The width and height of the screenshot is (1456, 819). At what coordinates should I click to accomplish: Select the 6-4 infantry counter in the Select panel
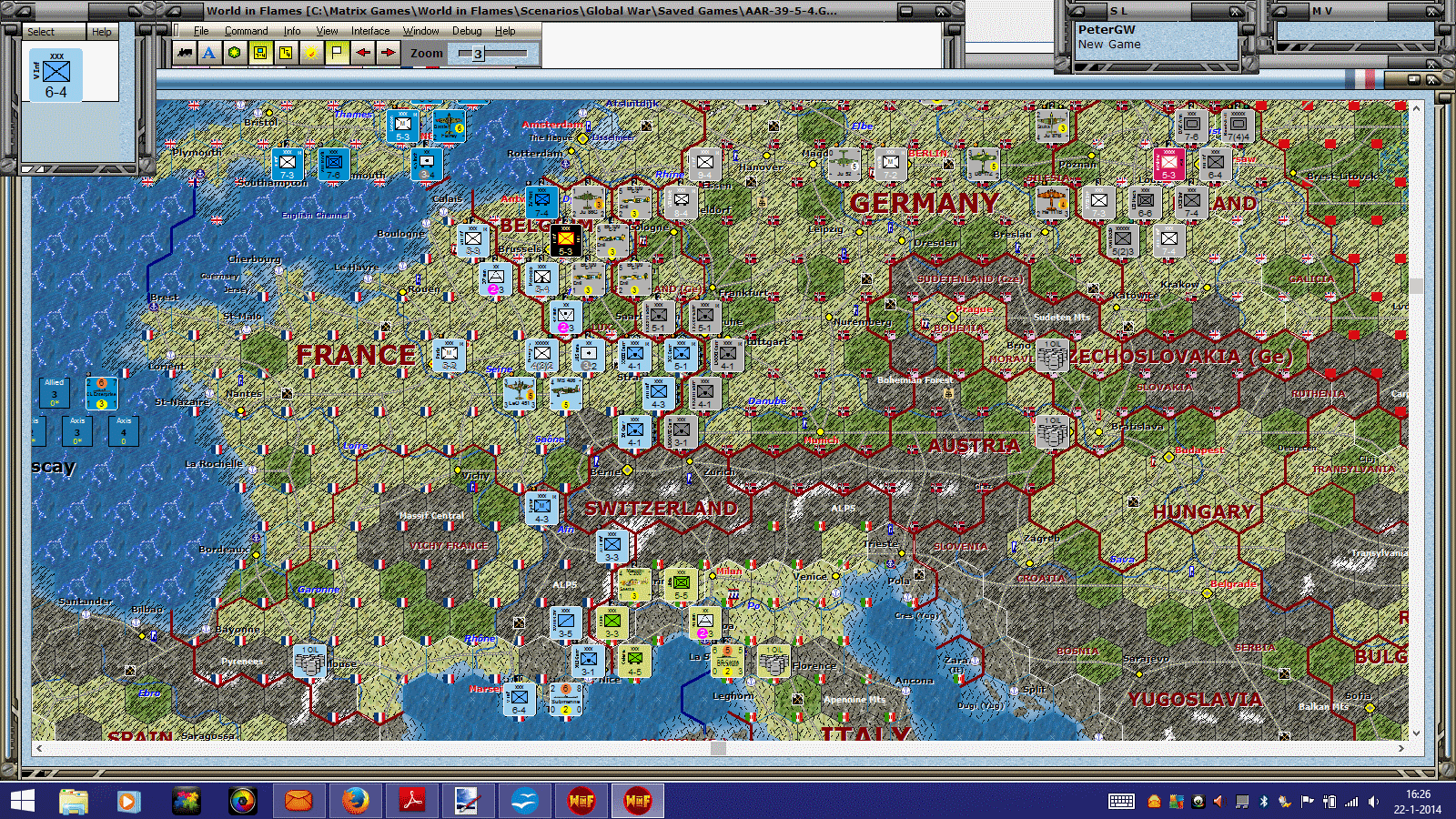tap(56, 75)
